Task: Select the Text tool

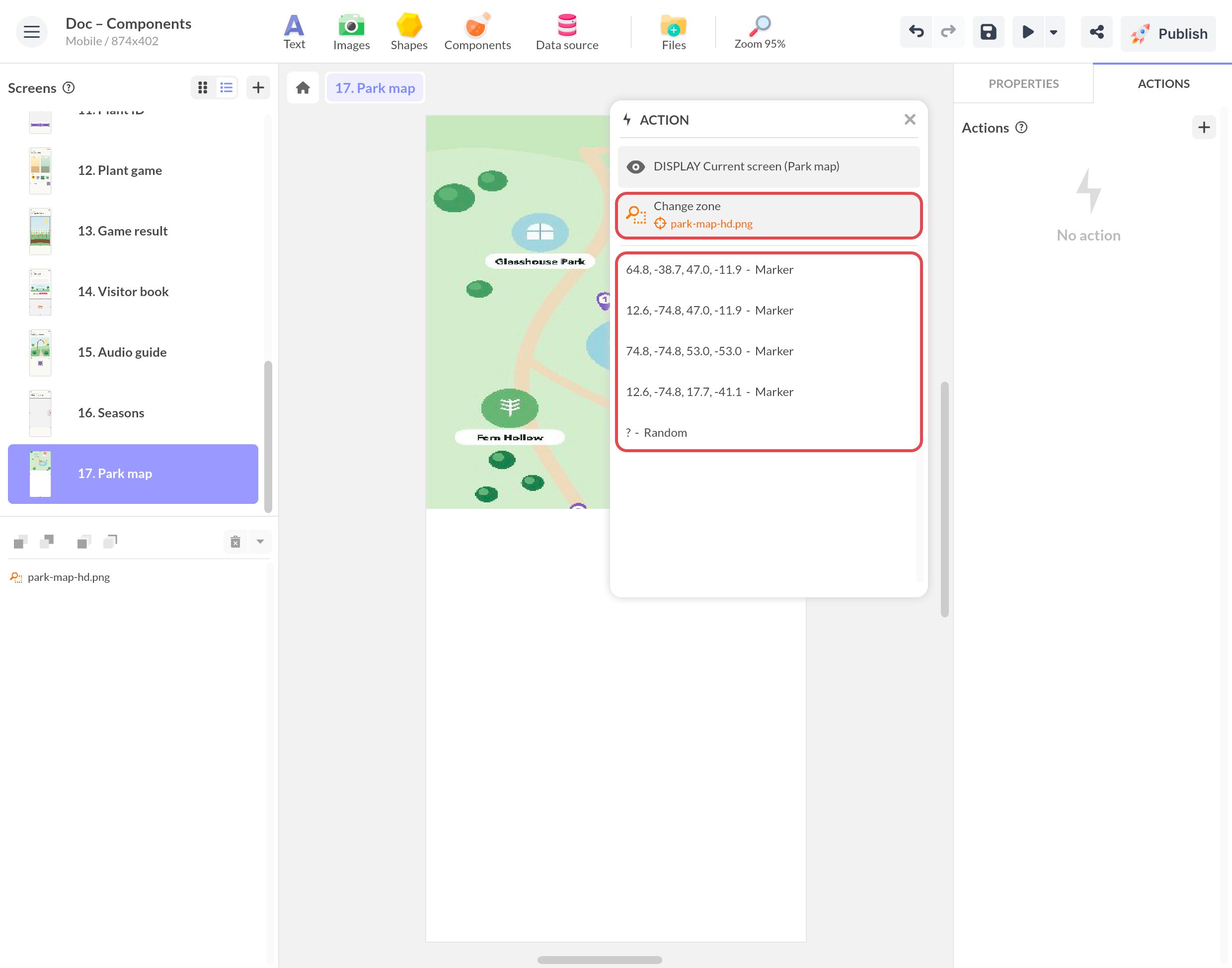Action: [x=294, y=32]
